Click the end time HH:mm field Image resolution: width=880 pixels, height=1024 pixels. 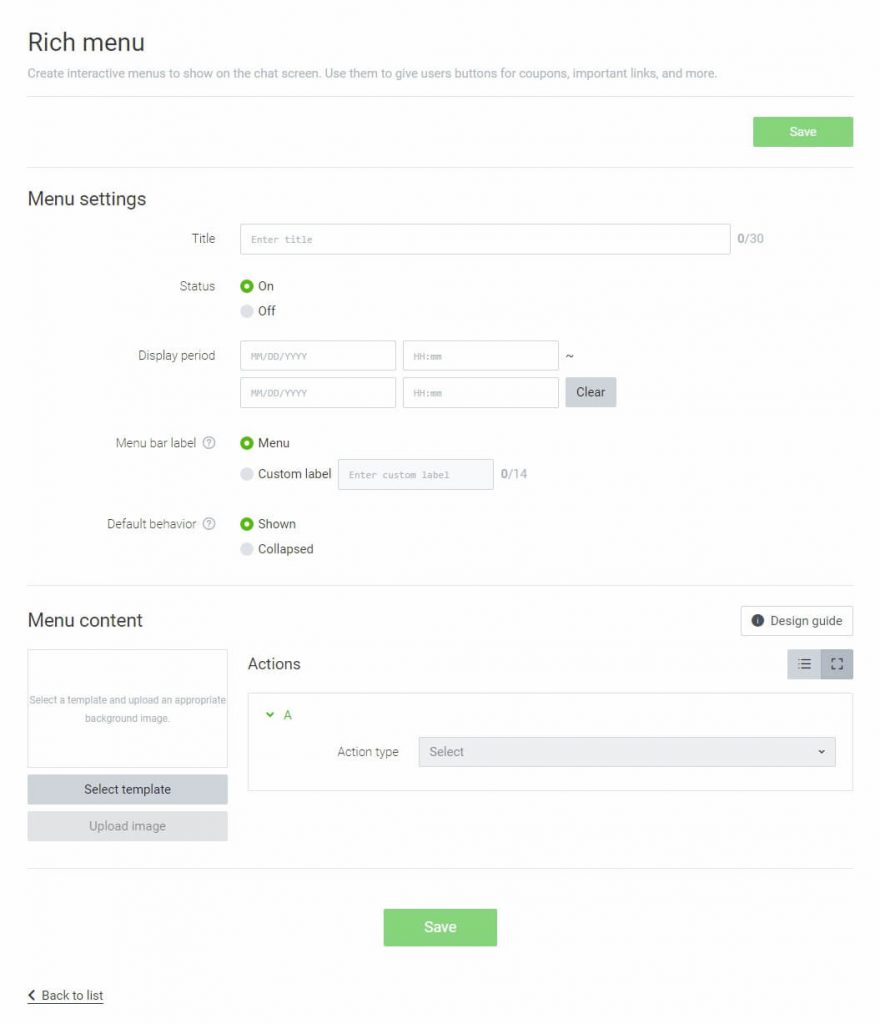pyautogui.click(x=480, y=392)
